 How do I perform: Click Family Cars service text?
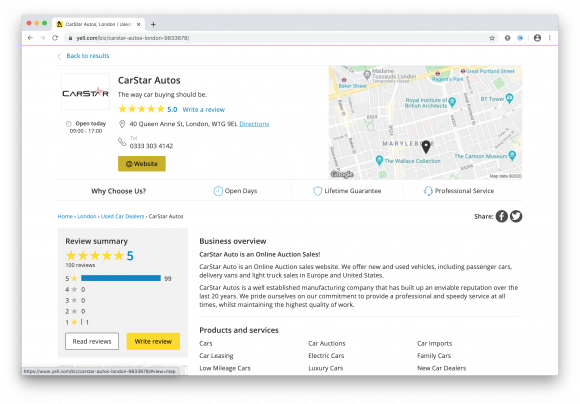[434, 356]
